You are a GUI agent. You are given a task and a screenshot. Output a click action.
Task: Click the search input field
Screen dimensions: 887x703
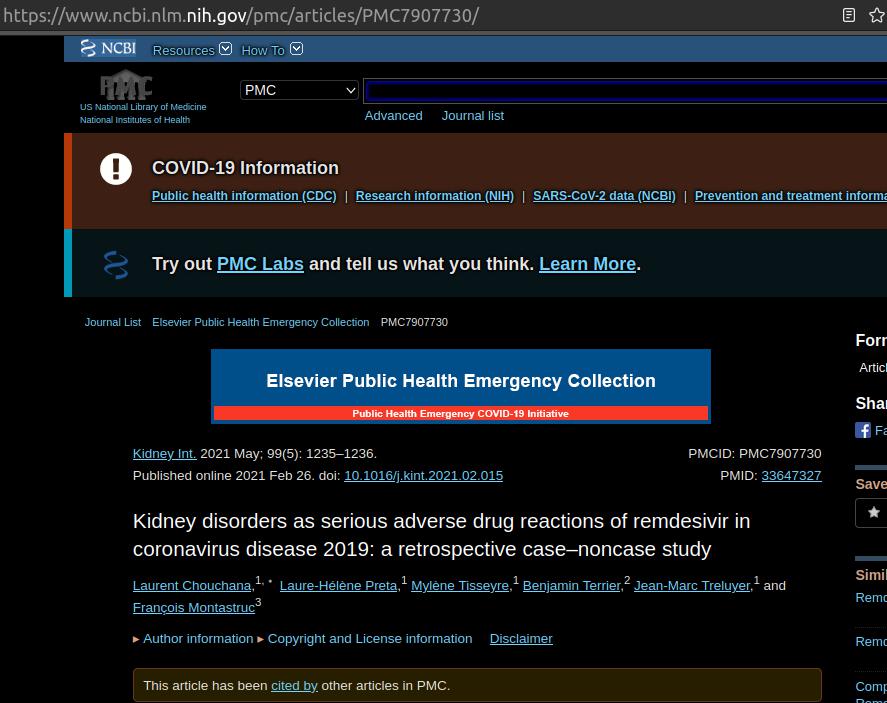pos(625,90)
